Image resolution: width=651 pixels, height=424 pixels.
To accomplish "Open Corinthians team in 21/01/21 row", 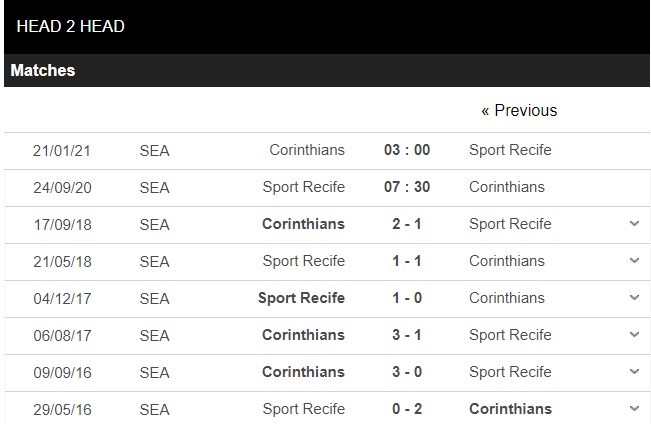I will click(x=307, y=150).
